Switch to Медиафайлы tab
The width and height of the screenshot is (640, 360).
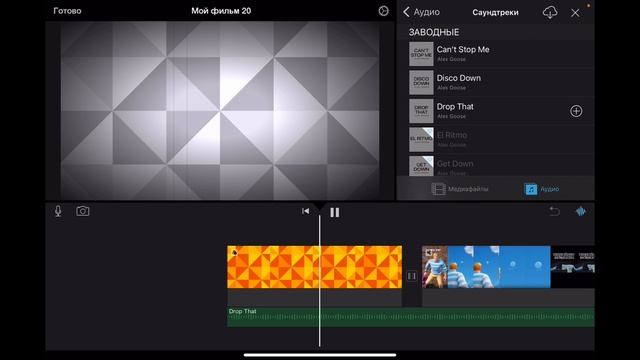pyautogui.click(x=460, y=189)
